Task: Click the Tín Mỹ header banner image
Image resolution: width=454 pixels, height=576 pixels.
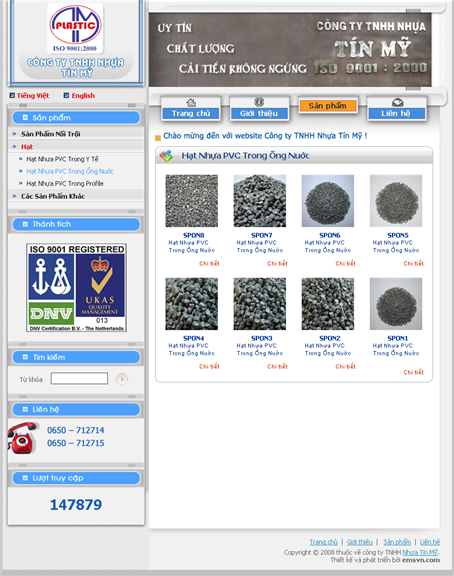Action: (290, 50)
